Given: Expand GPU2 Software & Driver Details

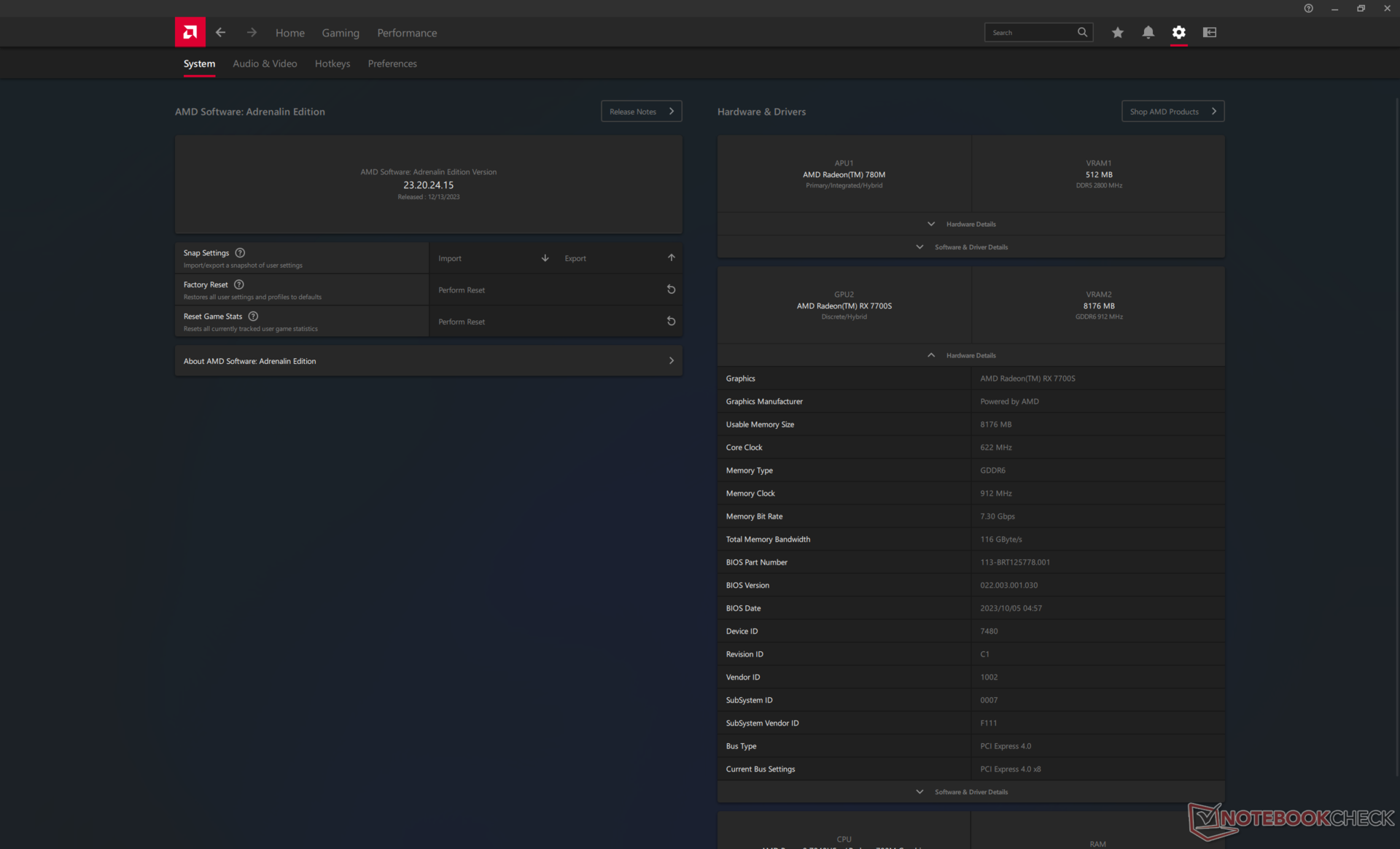Looking at the screenshot, I should [970, 792].
